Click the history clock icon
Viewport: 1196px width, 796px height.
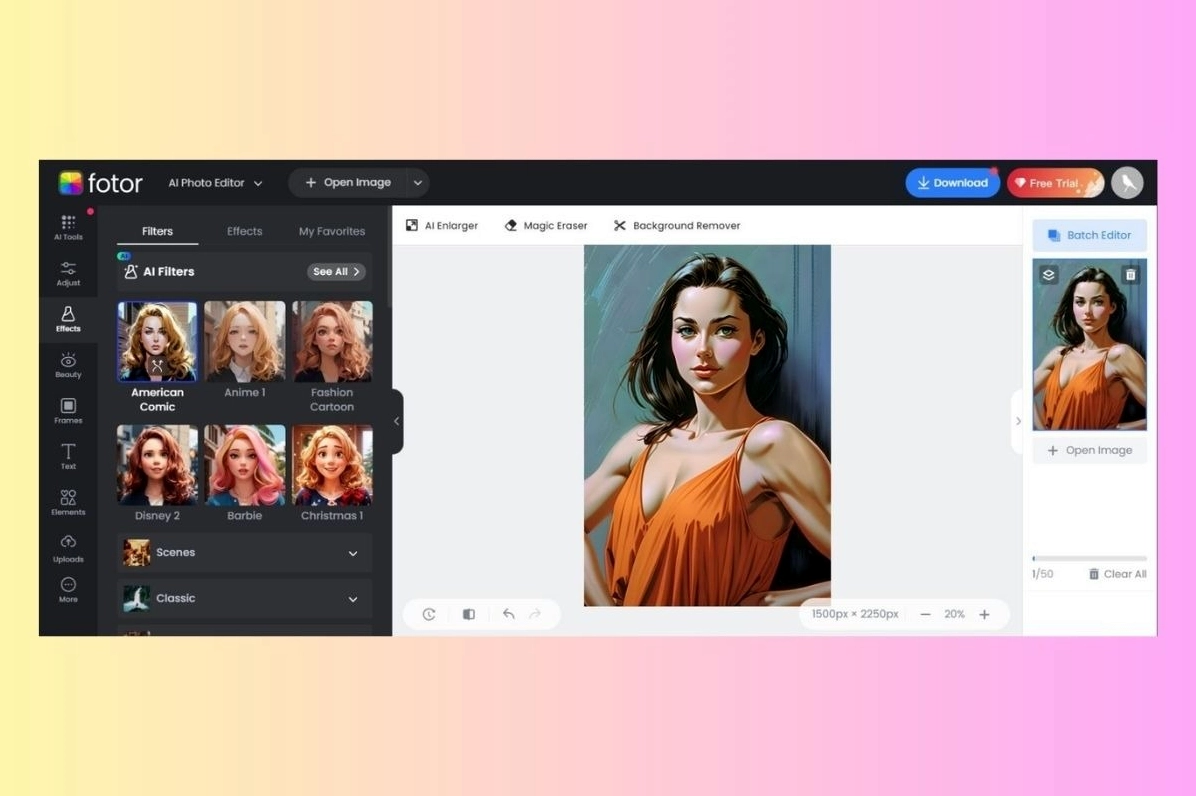[429, 614]
